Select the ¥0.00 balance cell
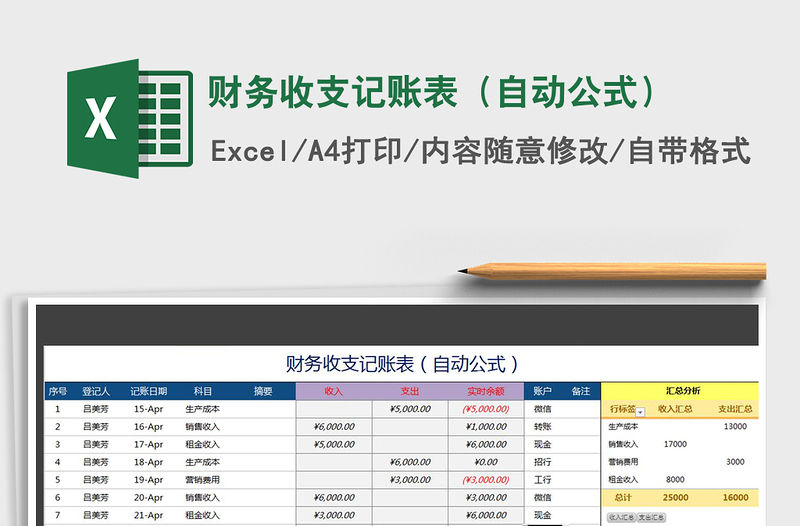Image resolution: width=800 pixels, height=526 pixels. tap(486, 462)
